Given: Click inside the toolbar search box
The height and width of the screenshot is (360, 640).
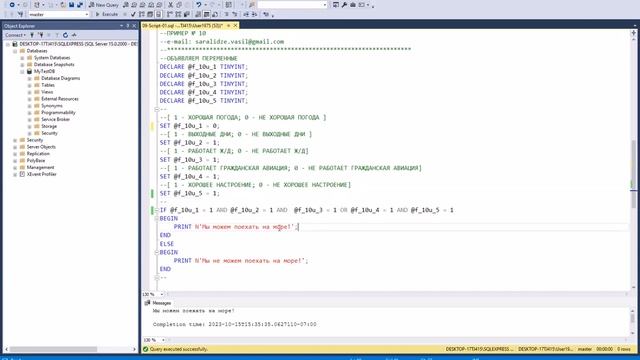Looking at the screenshot, I should click(292, 5).
